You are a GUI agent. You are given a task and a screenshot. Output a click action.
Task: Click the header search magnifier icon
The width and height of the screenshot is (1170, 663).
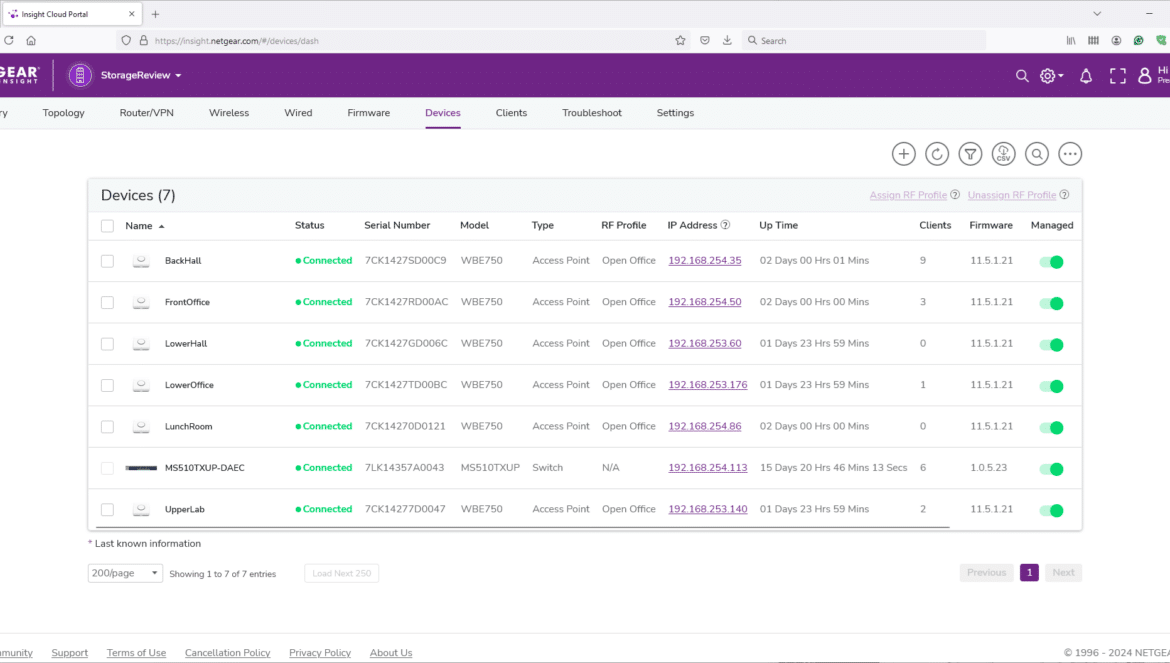pos(1022,75)
